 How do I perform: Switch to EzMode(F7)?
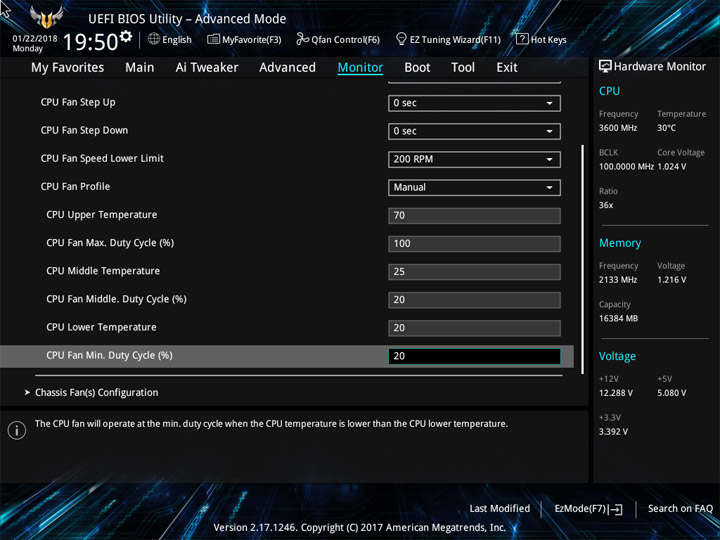588,509
